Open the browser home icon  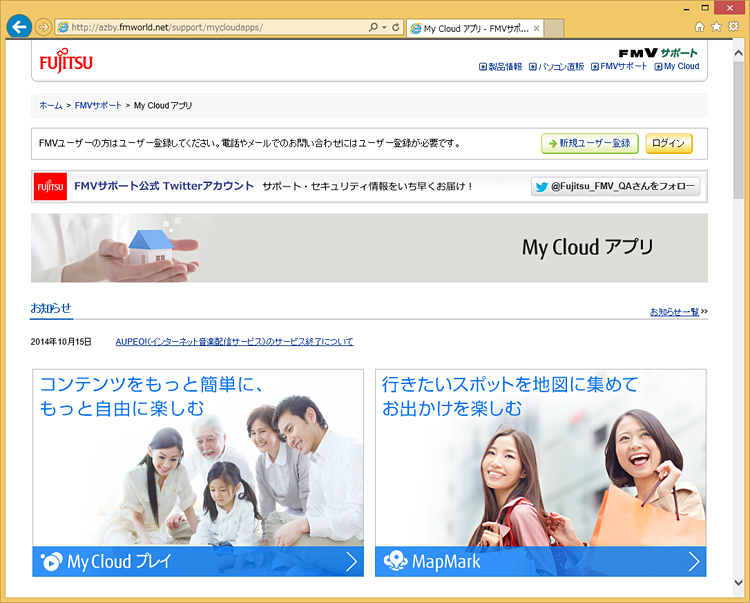(x=699, y=27)
